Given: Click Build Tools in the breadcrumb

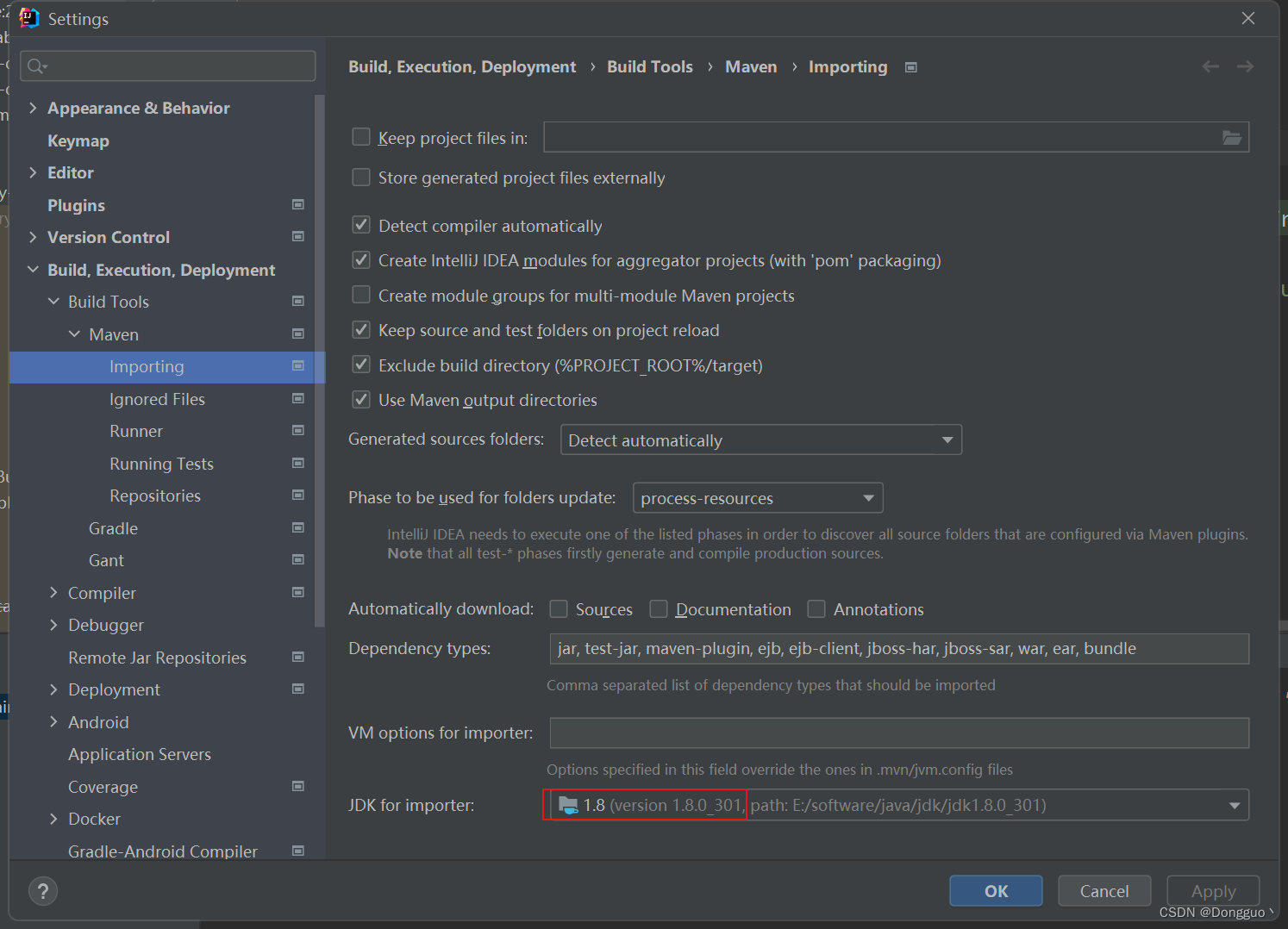Looking at the screenshot, I should [650, 67].
